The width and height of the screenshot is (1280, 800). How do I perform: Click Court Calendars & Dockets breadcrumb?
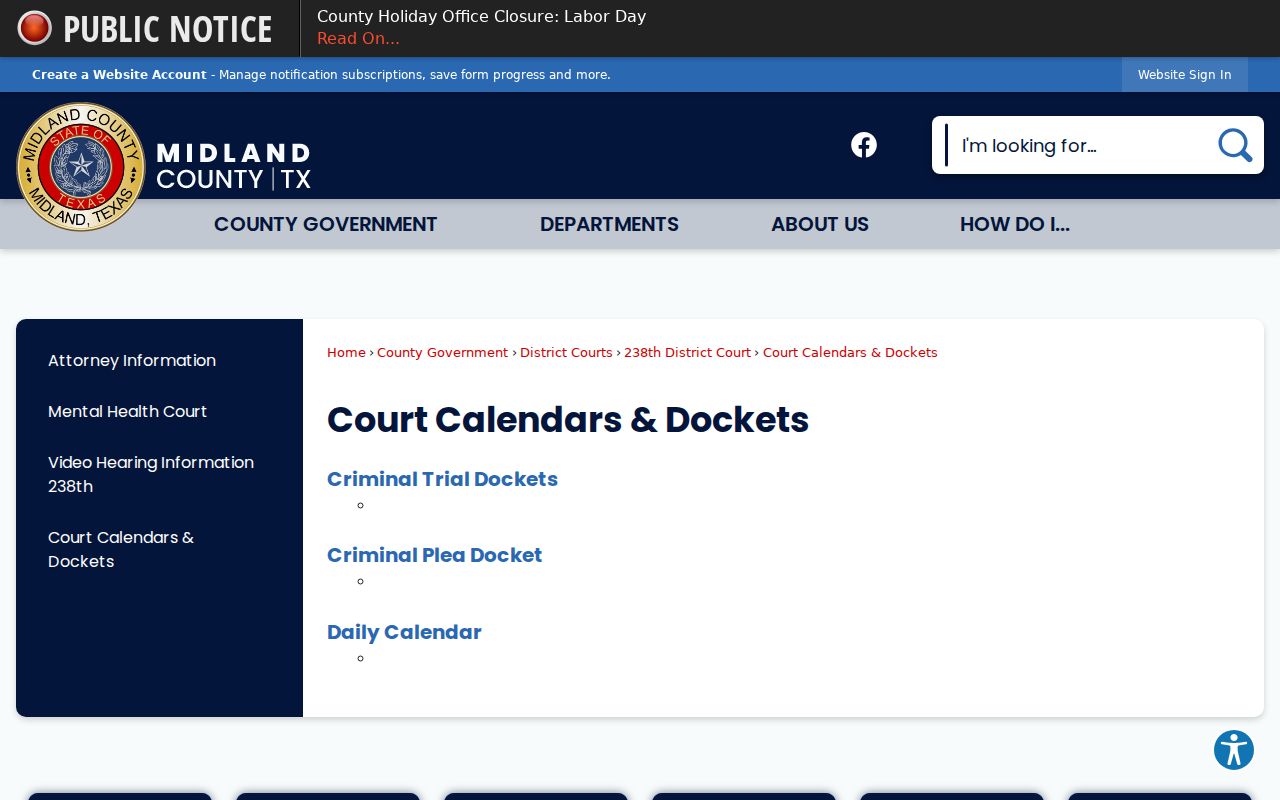(850, 352)
